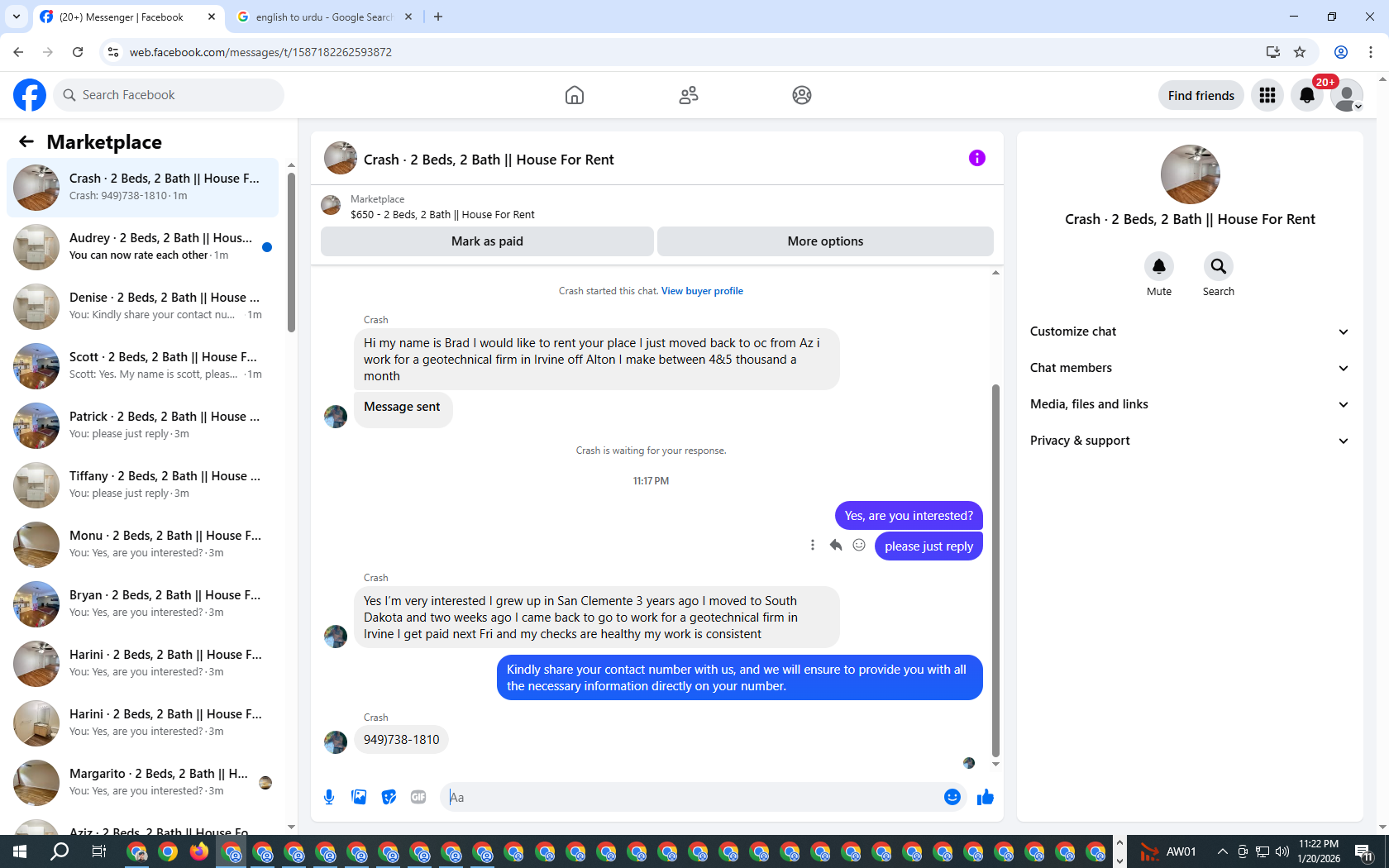1389x868 pixels.
Task: Open View buyer profile link
Action: 702,291
